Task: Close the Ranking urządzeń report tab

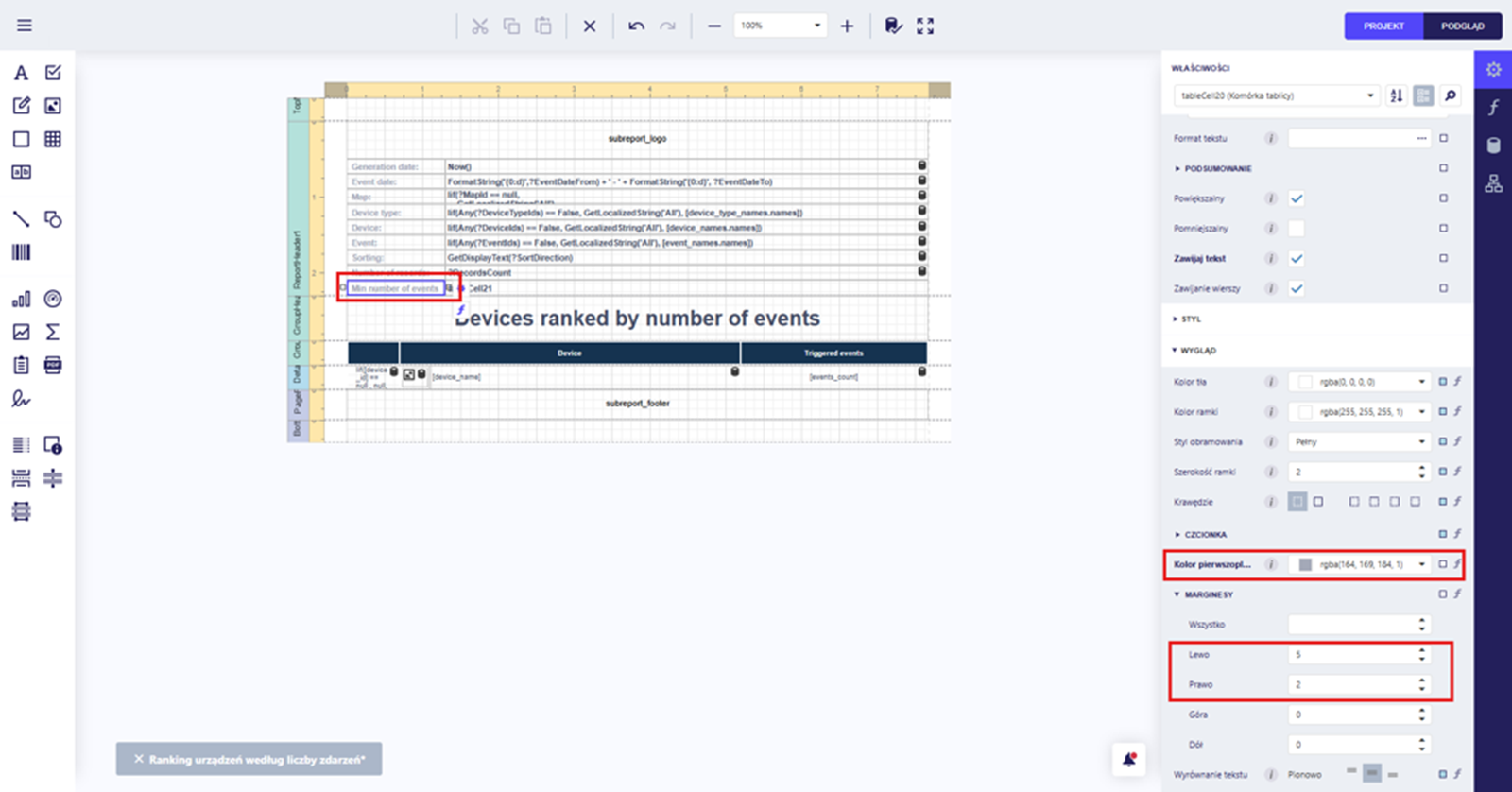Action: pyautogui.click(x=139, y=759)
